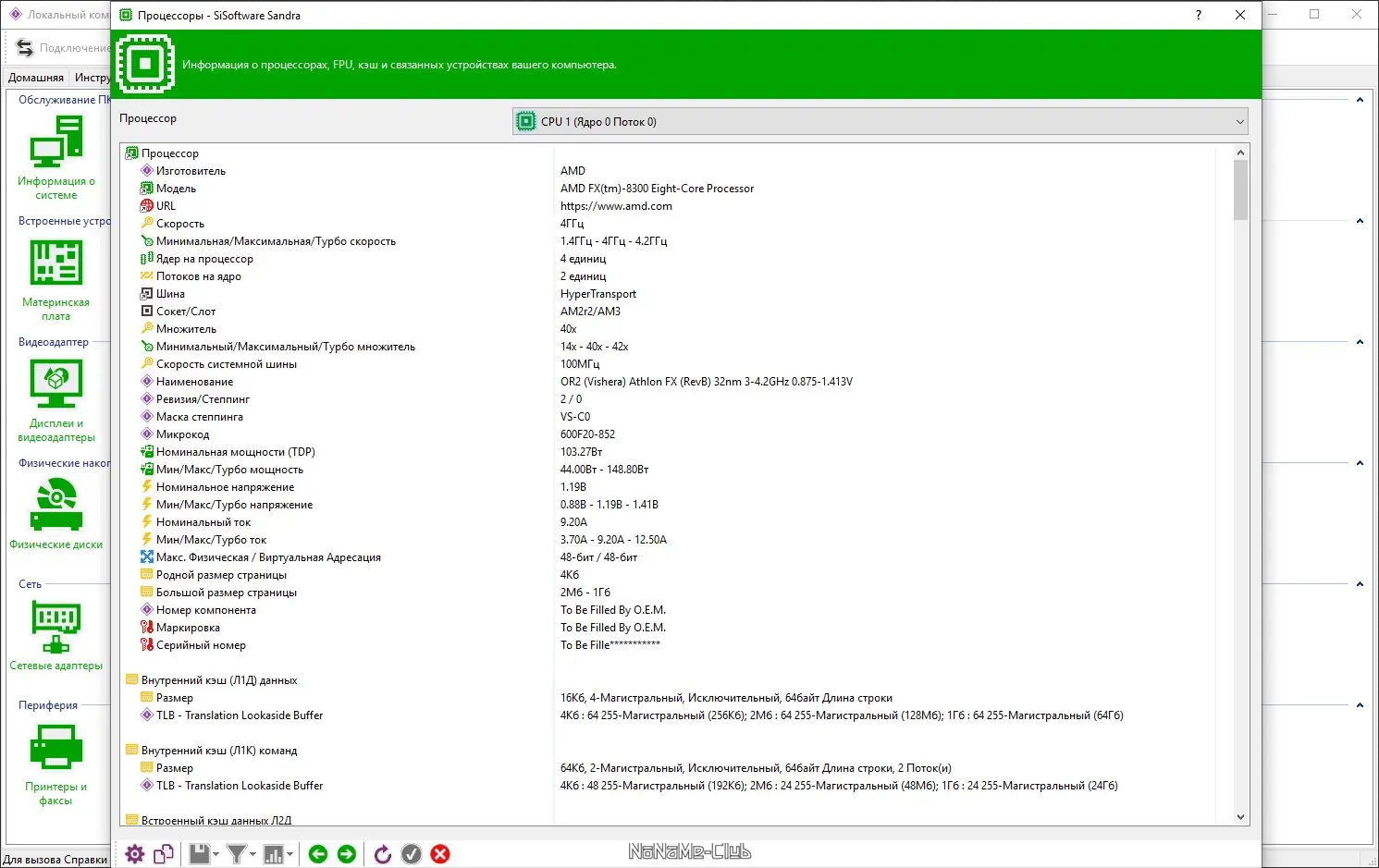The height and width of the screenshot is (868, 1379).
Task: Click the floppy disk save icon
Action: [200, 854]
